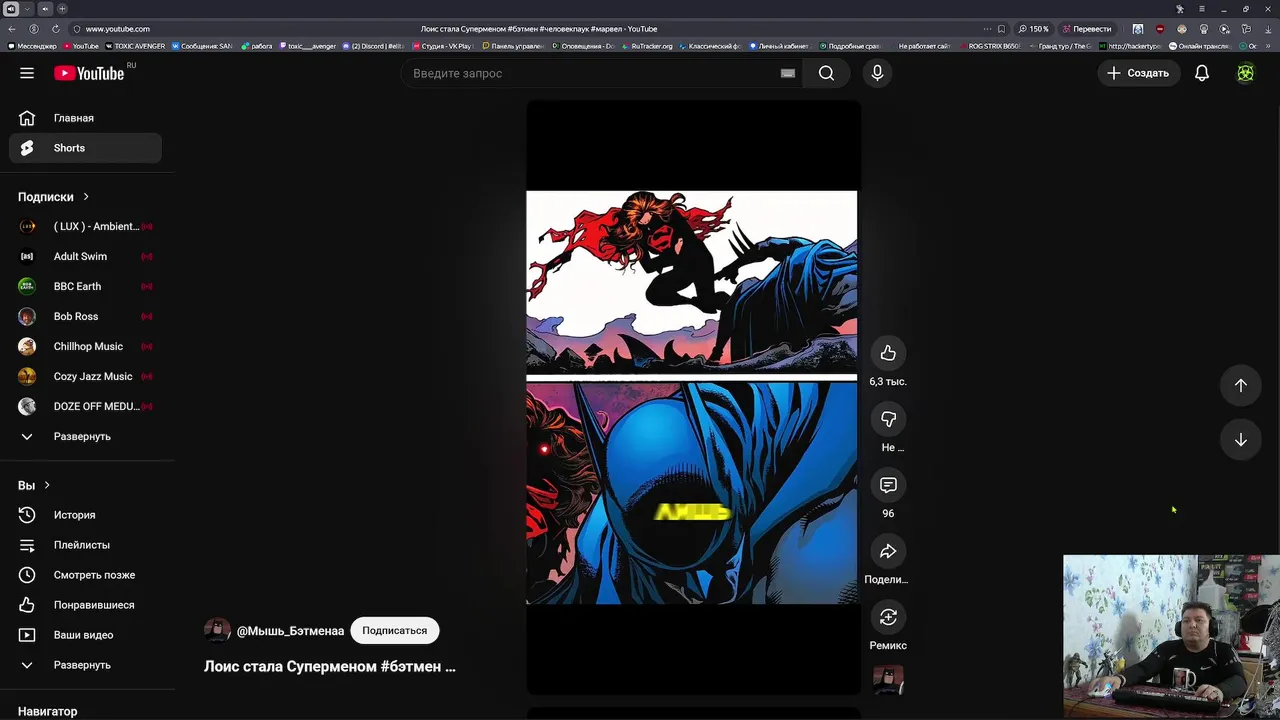The width and height of the screenshot is (1280, 720).
Task: Share the short with Поделиться arrow
Action: (x=888, y=551)
